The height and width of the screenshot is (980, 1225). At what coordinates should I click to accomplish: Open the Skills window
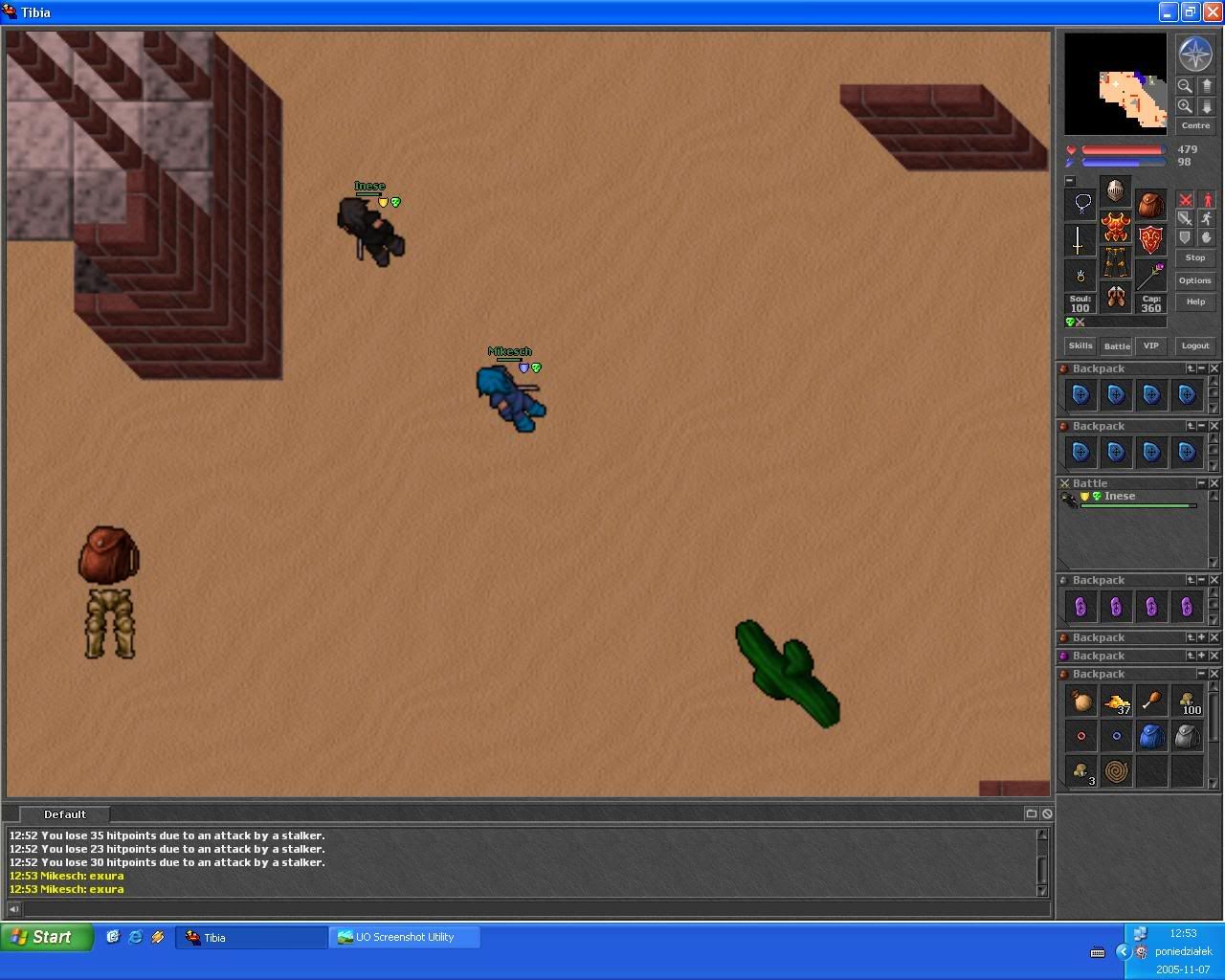(x=1080, y=345)
